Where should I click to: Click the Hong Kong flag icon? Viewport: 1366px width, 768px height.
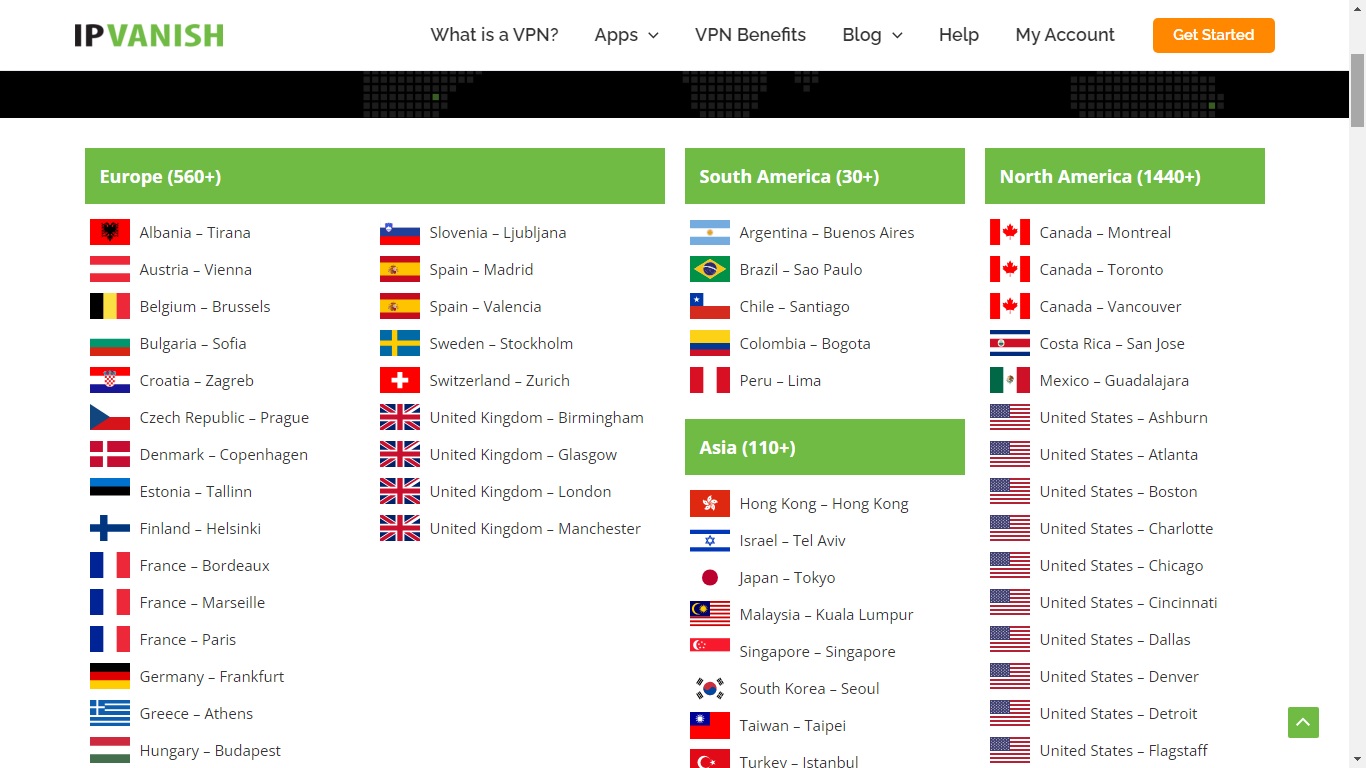tap(709, 503)
